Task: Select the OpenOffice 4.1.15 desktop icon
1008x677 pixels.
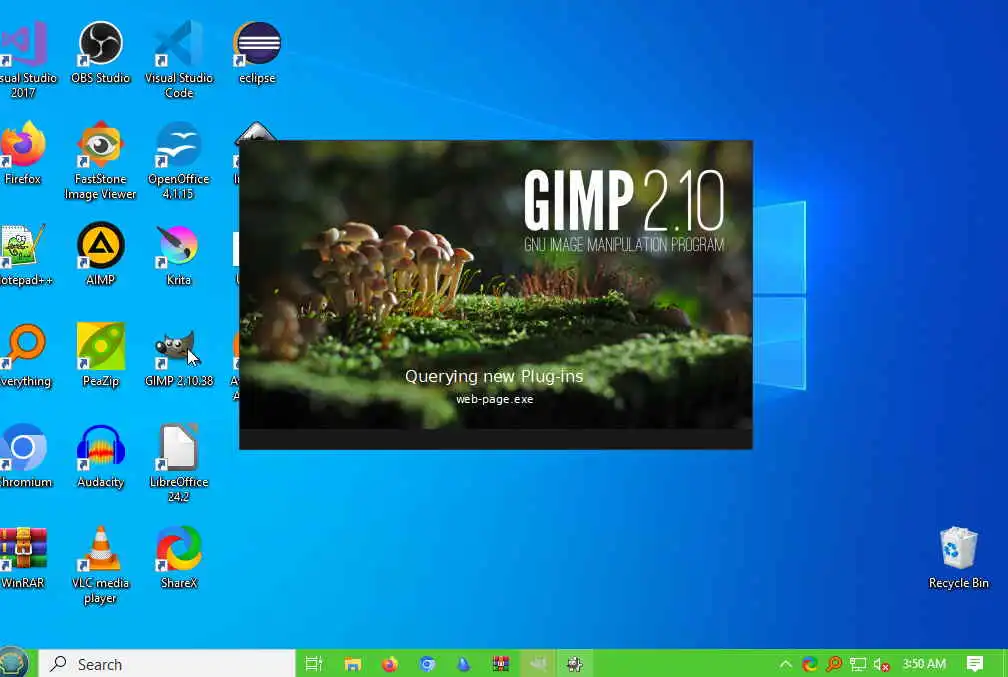Action: pyautogui.click(x=179, y=161)
